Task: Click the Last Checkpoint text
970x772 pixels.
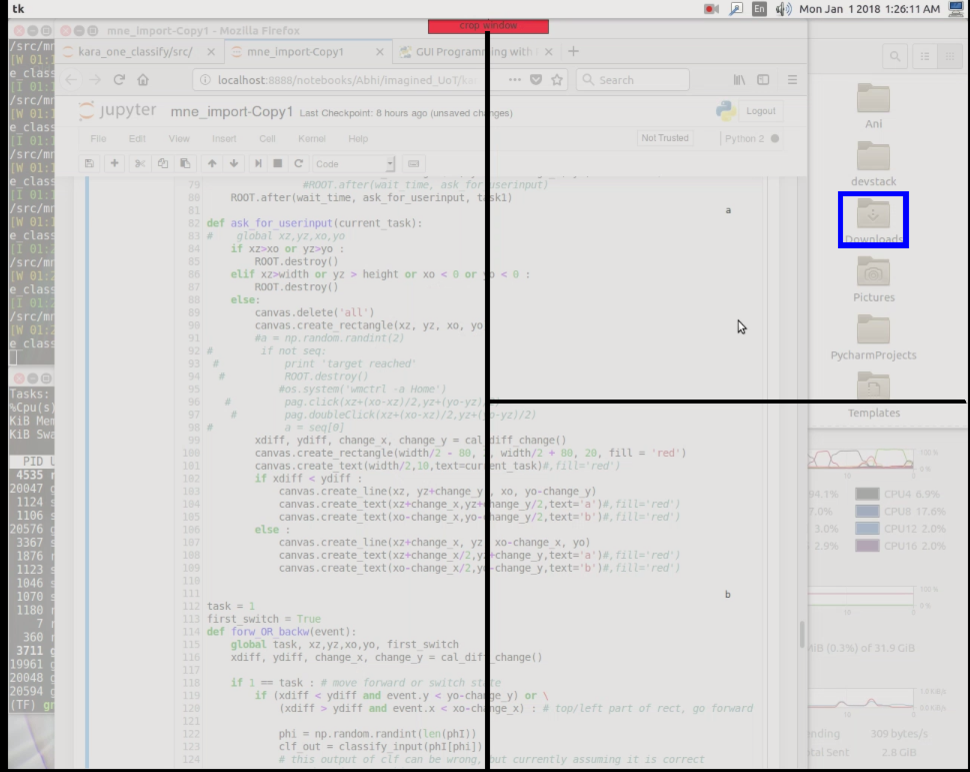Action: click(406, 113)
